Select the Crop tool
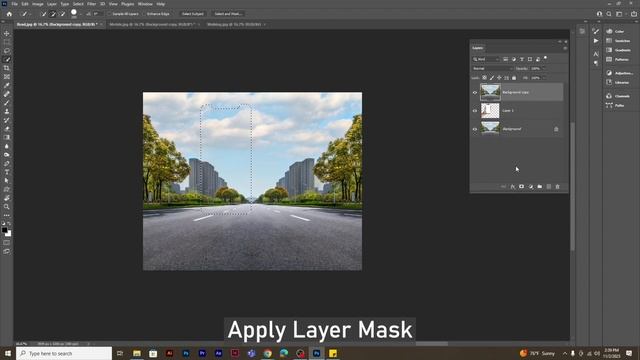The width and height of the screenshot is (640, 360). (x=7, y=68)
